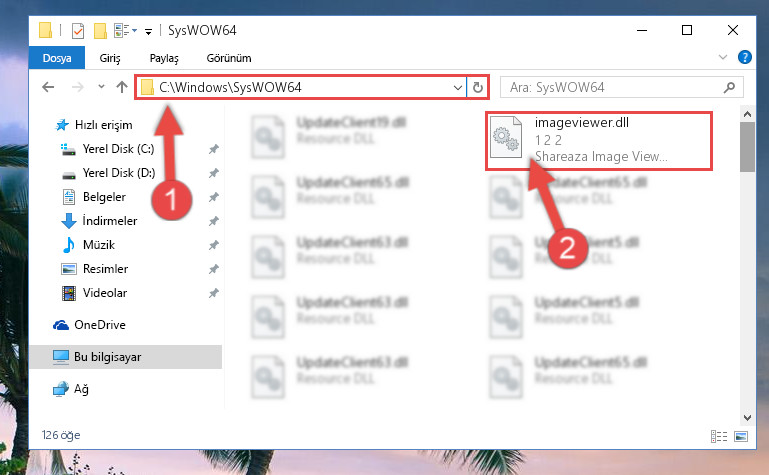
Task: Click the vertical scrollbar thumb
Action: click(x=747, y=147)
